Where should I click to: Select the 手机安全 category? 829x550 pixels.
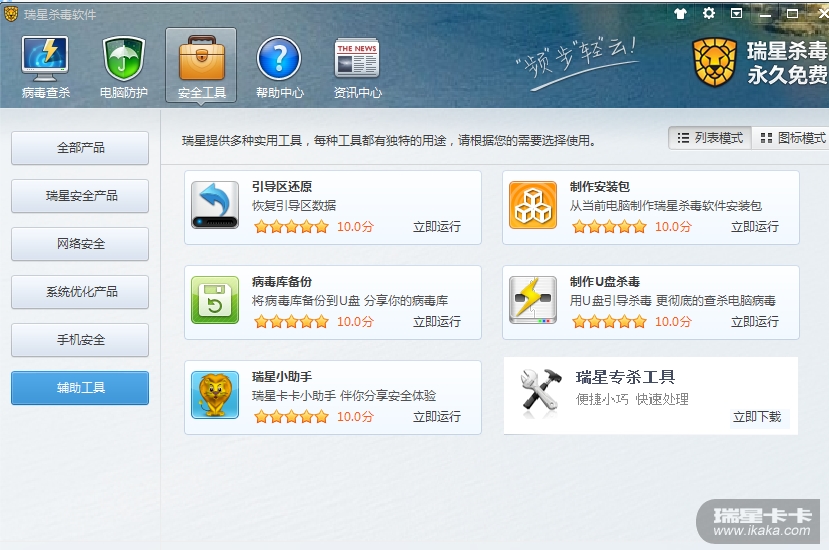[80, 340]
